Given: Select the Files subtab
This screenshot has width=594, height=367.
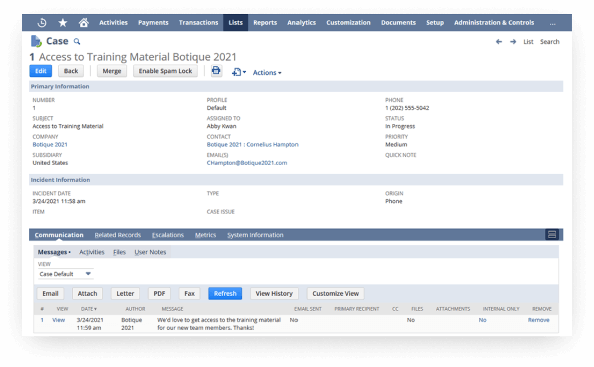Looking at the screenshot, I should (x=119, y=252).
